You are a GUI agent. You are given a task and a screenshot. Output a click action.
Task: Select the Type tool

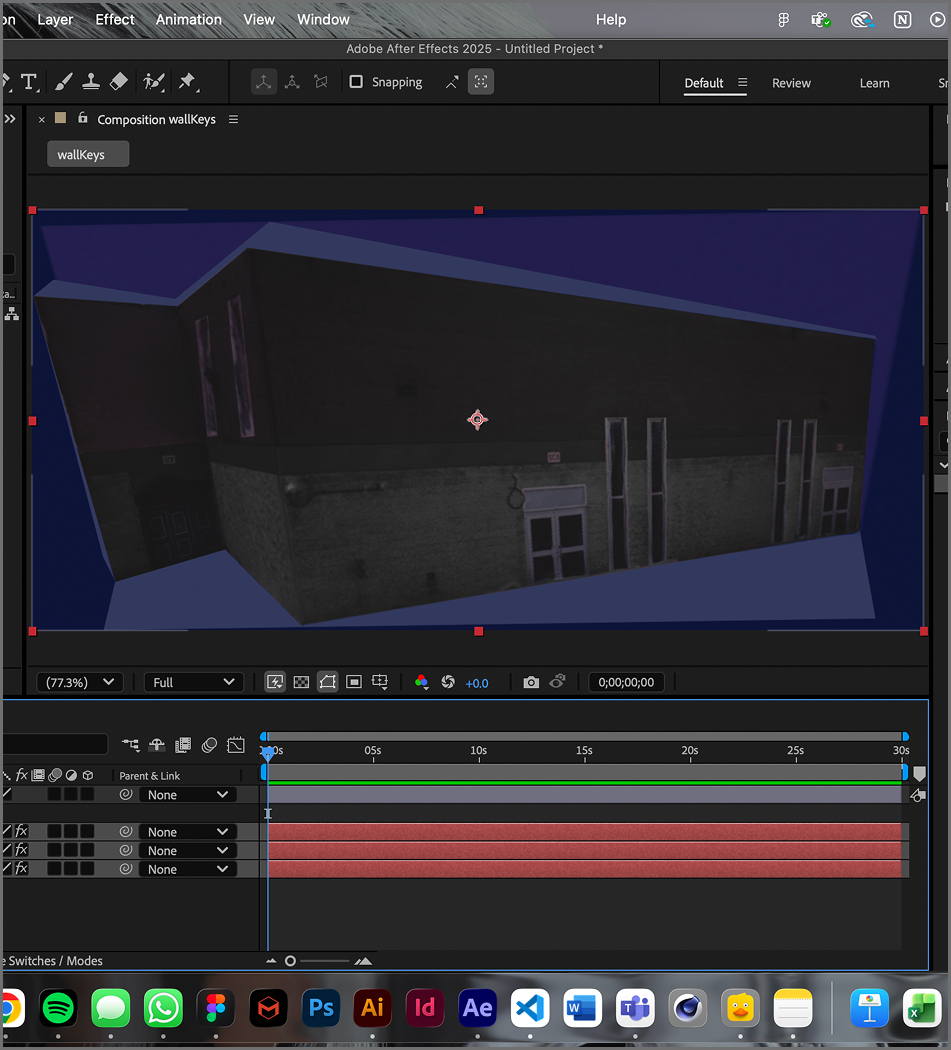[x=28, y=81]
